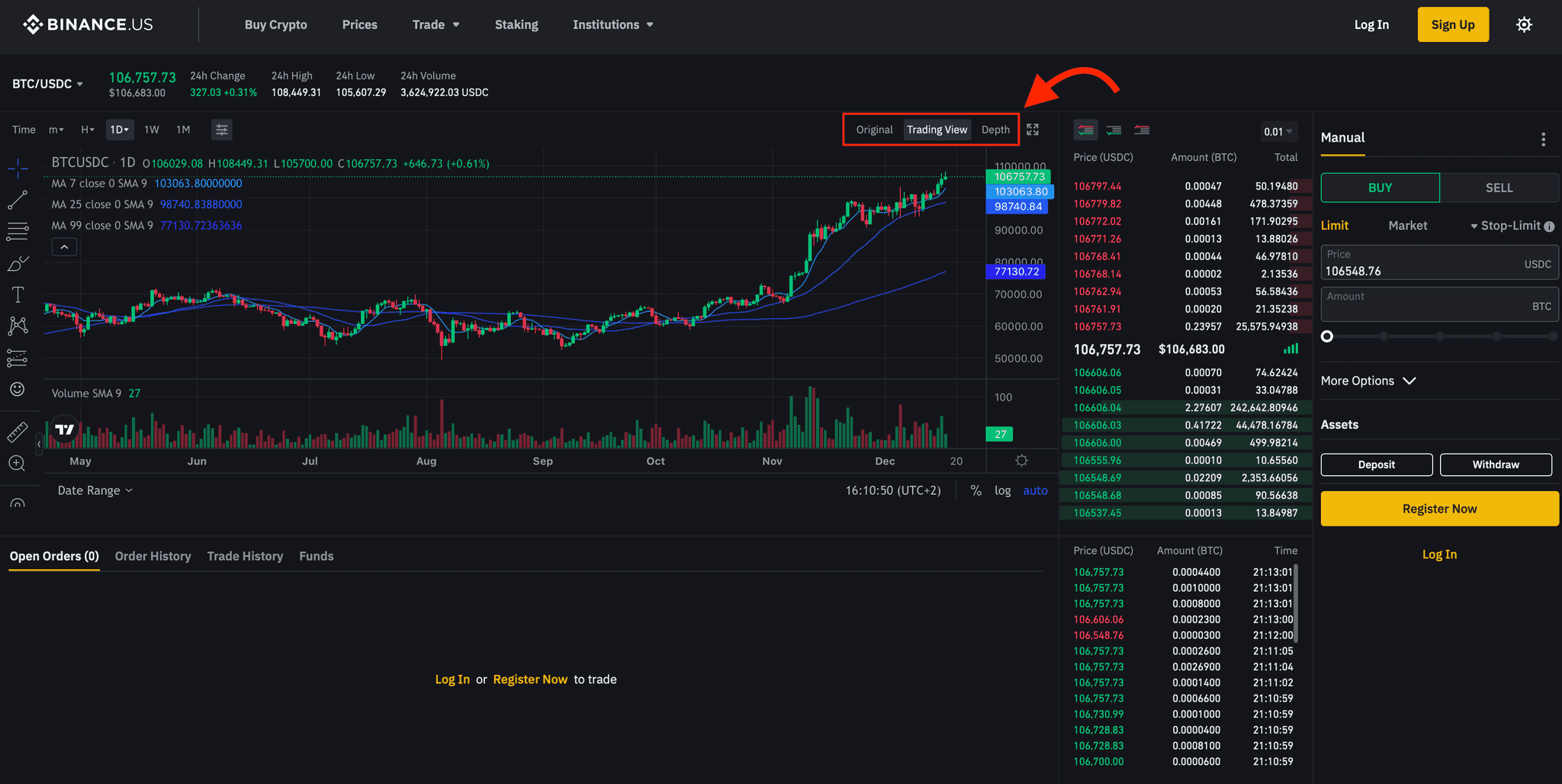Image resolution: width=1562 pixels, height=784 pixels.
Task: Click the Amount BTC input field
Action: point(1438,304)
